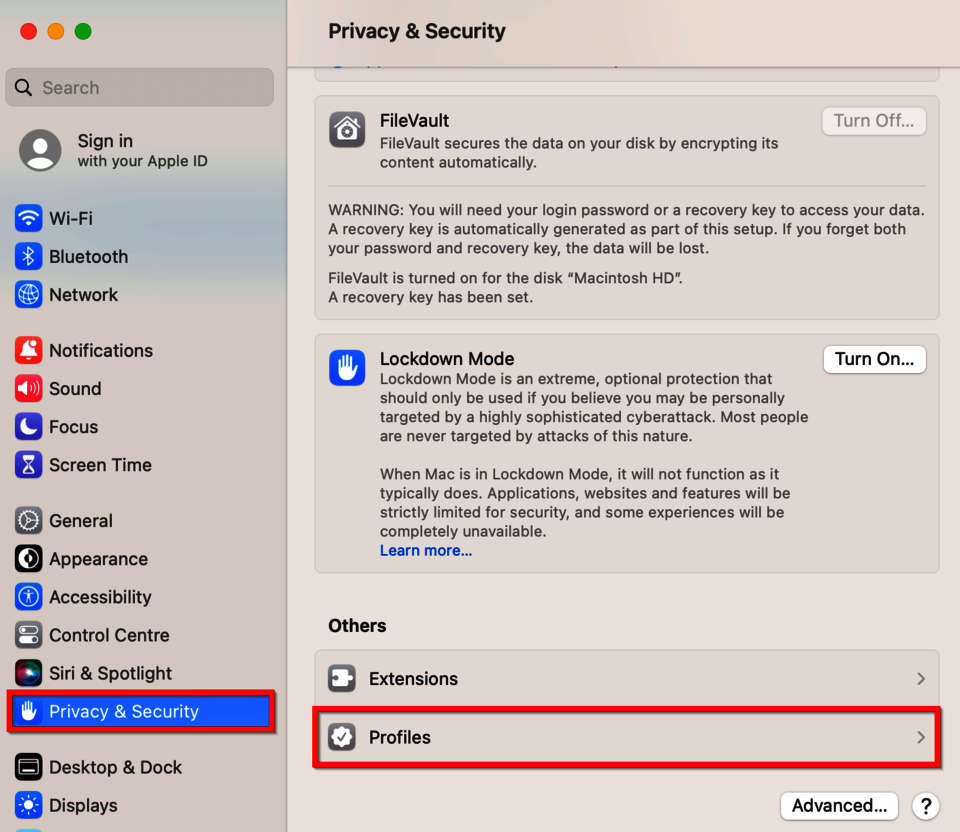Screen dimensions: 960x832
Task: Expand the Profiles row chevron
Action: tap(921, 738)
